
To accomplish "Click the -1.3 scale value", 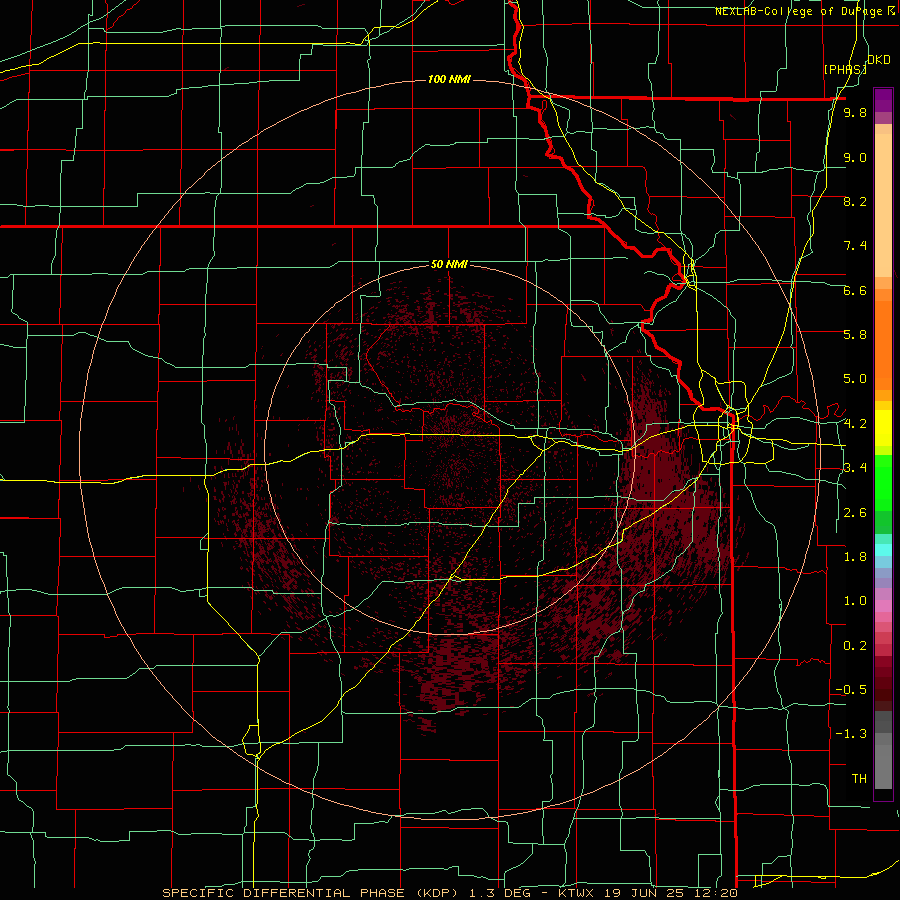I will 851,734.
